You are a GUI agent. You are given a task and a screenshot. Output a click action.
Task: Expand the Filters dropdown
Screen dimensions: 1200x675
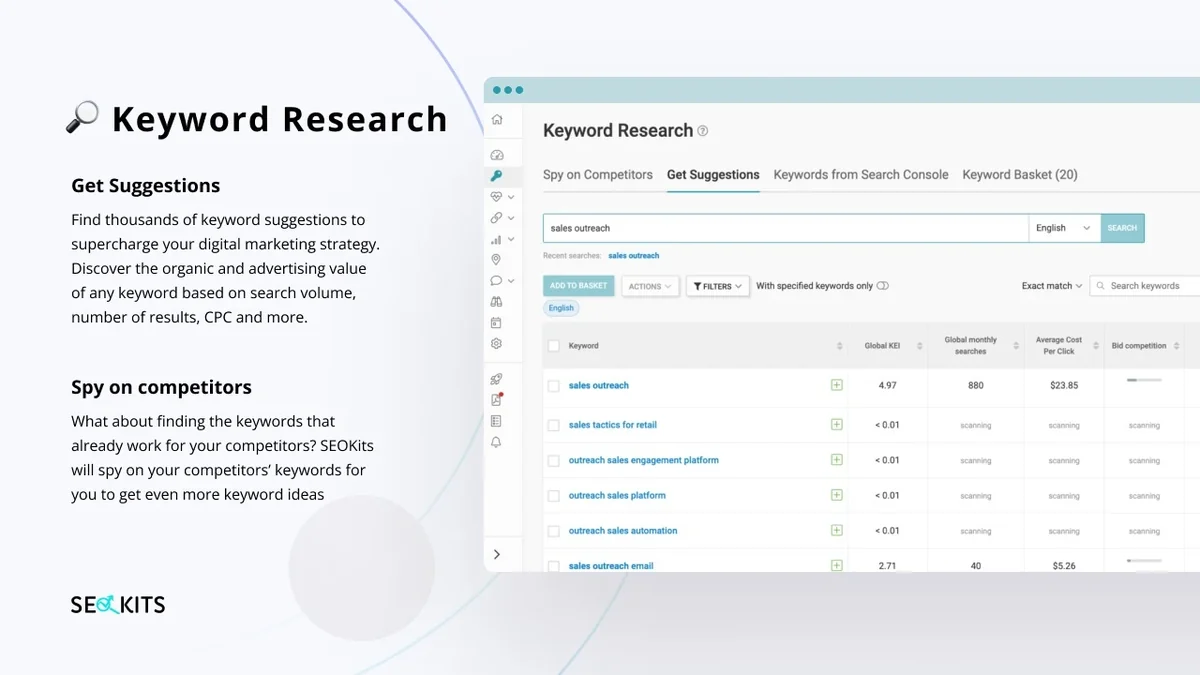[717, 286]
